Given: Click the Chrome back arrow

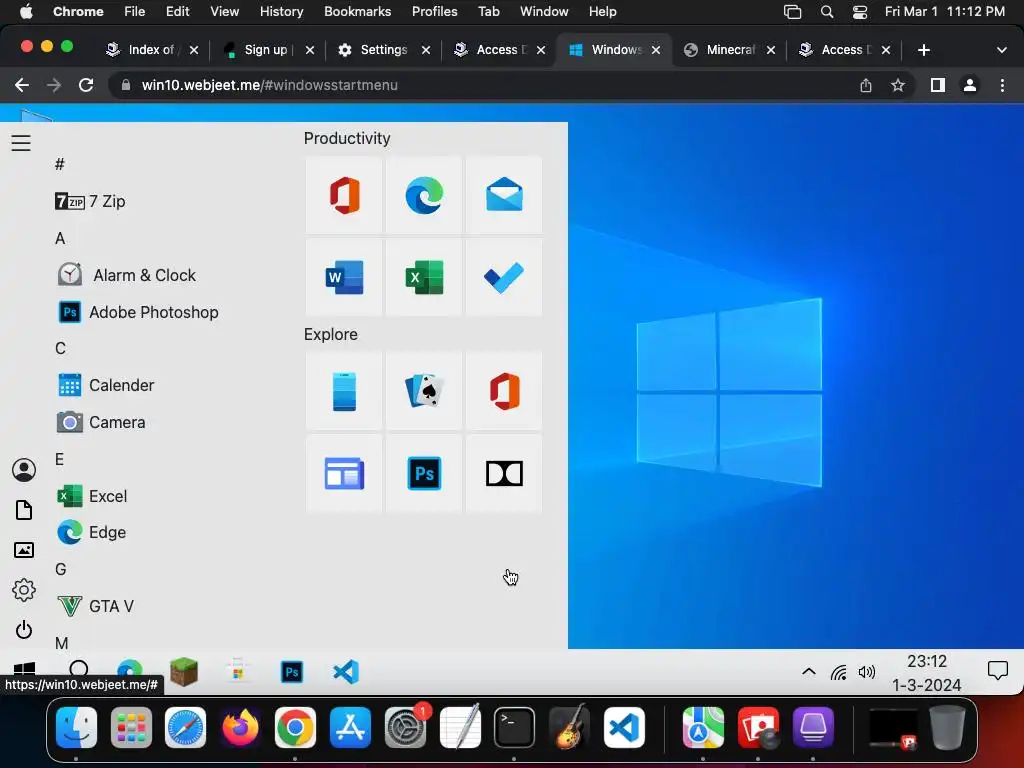Looking at the screenshot, I should tap(22, 85).
